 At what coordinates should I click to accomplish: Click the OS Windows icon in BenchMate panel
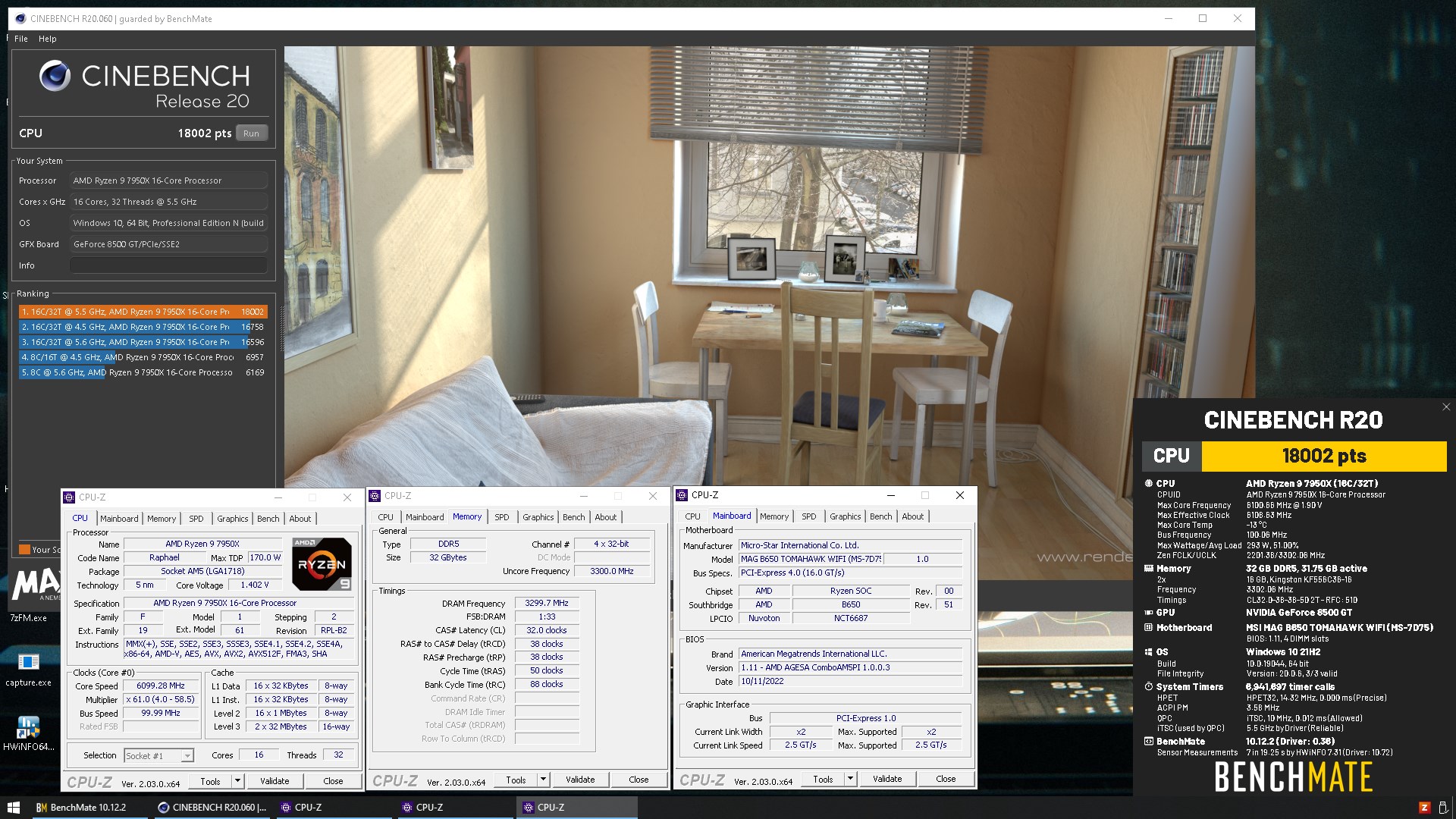[x=1148, y=651]
